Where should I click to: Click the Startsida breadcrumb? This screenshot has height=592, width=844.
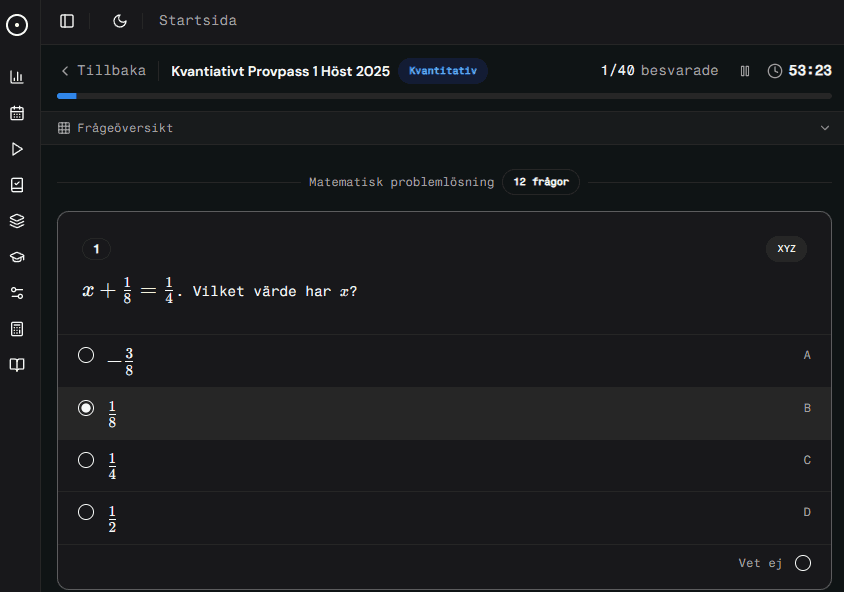198,21
